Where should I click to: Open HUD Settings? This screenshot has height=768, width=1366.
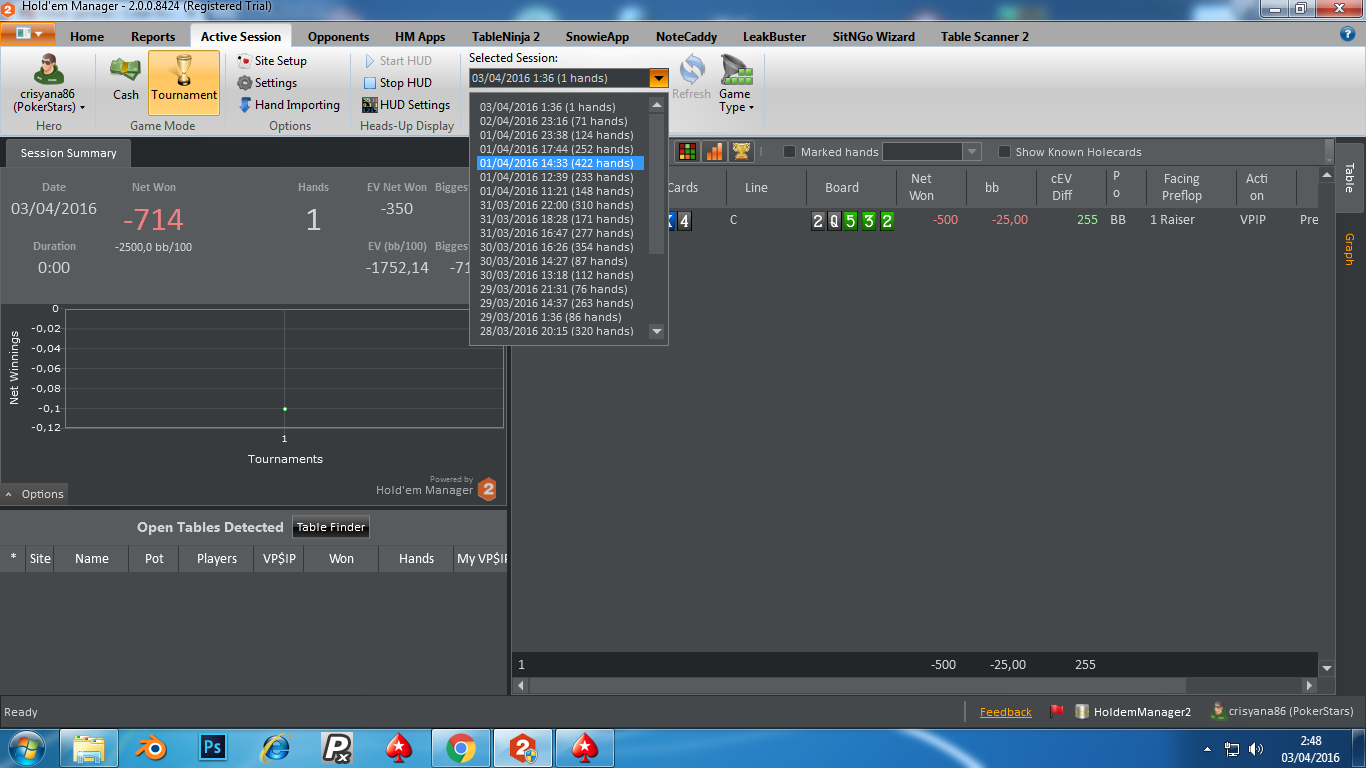(406, 105)
